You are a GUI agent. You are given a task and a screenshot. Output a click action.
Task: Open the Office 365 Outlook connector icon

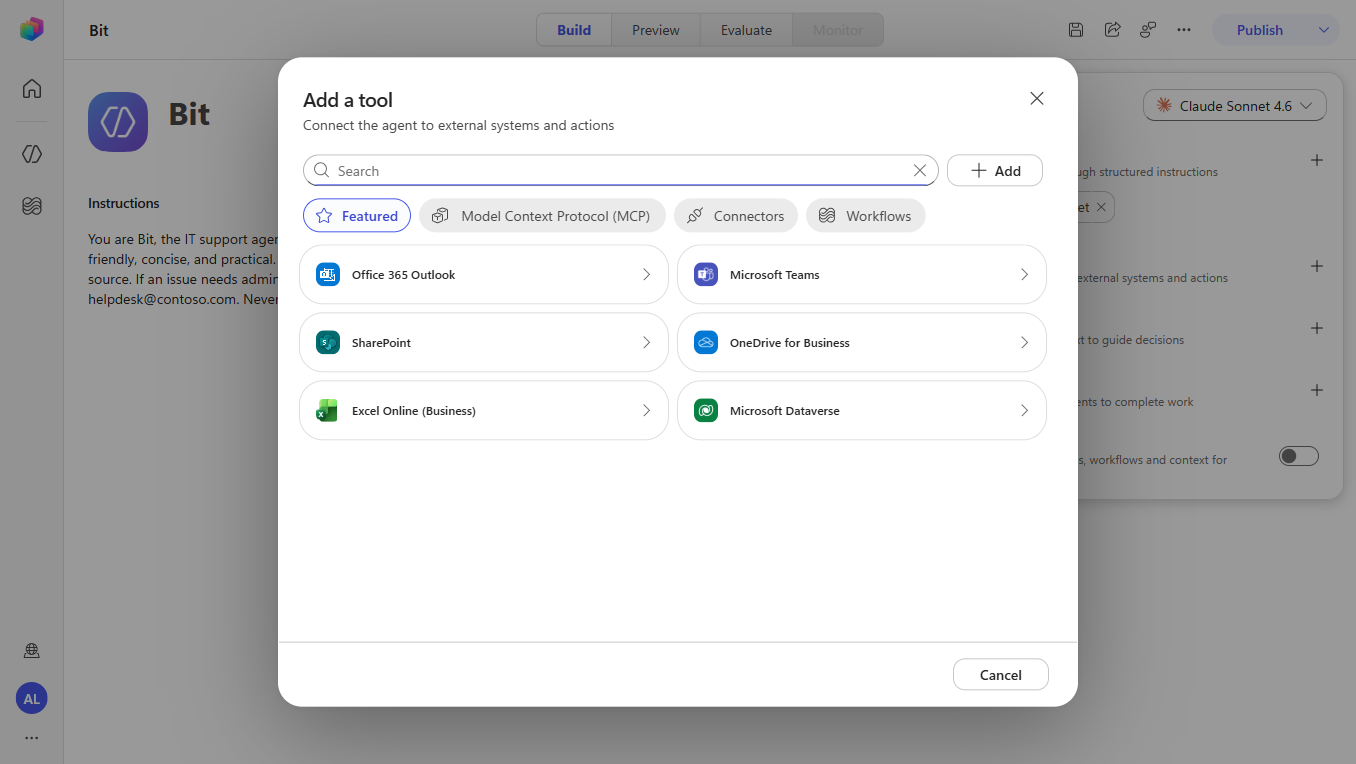328,274
